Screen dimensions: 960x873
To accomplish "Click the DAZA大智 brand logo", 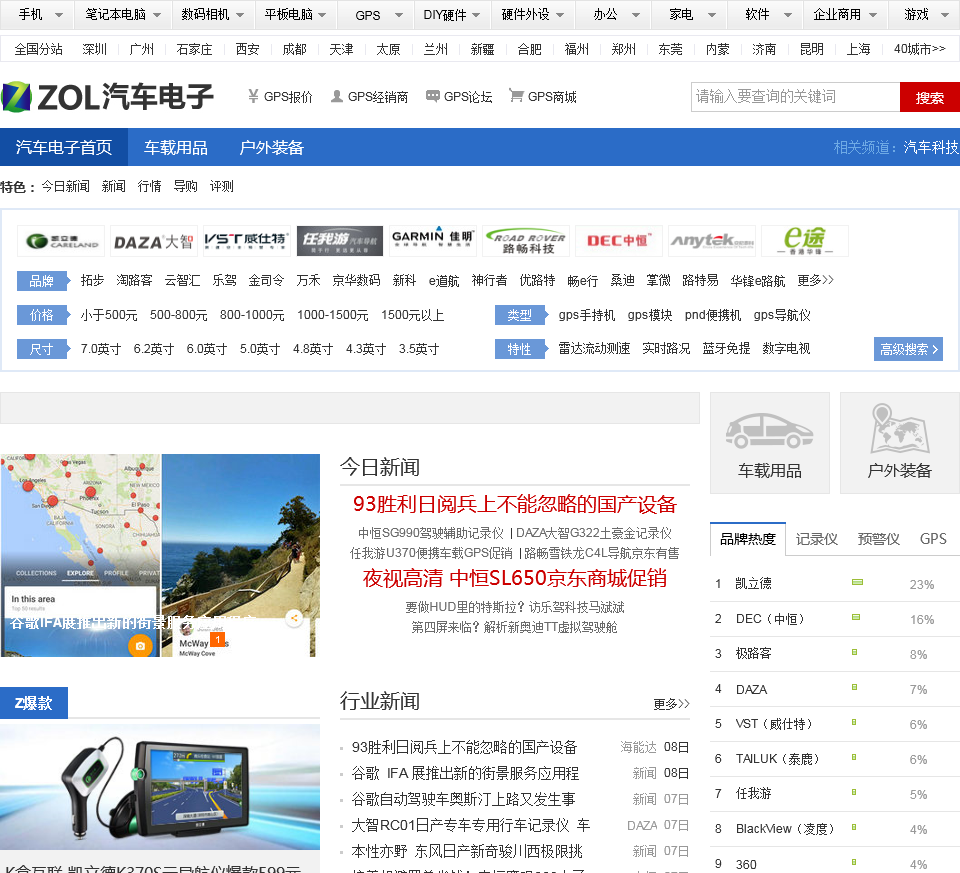I will click(x=154, y=241).
